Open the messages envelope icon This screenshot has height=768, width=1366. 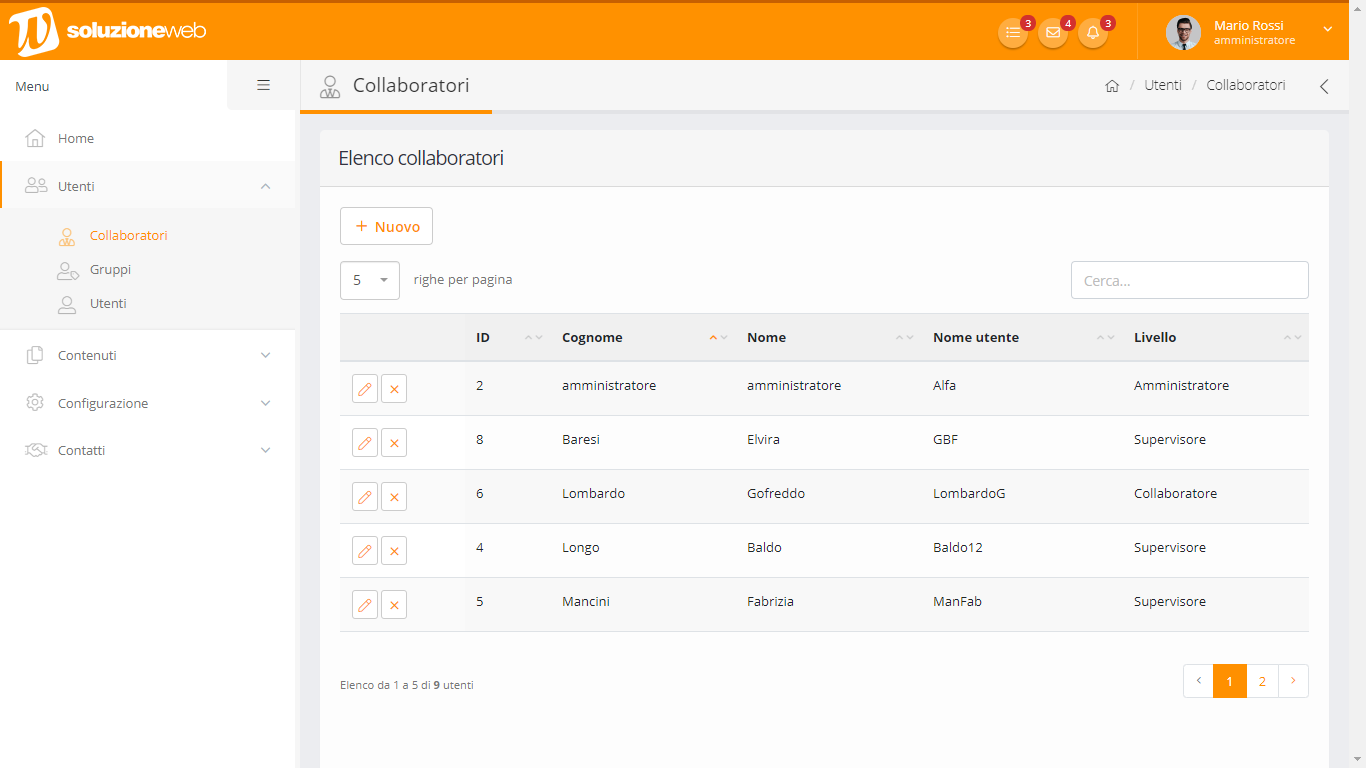[x=1053, y=33]
